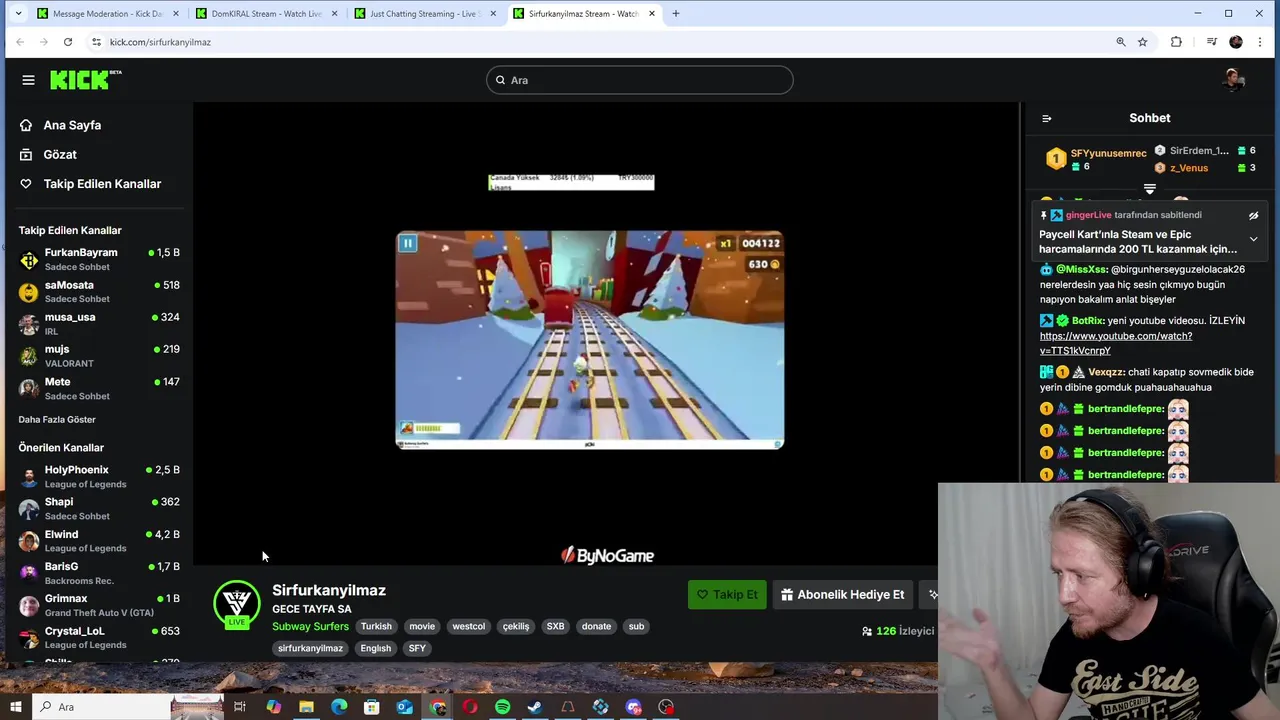Expand the gift leaderboard chevron under SFYyunusemrec

tap(1150, 188)
